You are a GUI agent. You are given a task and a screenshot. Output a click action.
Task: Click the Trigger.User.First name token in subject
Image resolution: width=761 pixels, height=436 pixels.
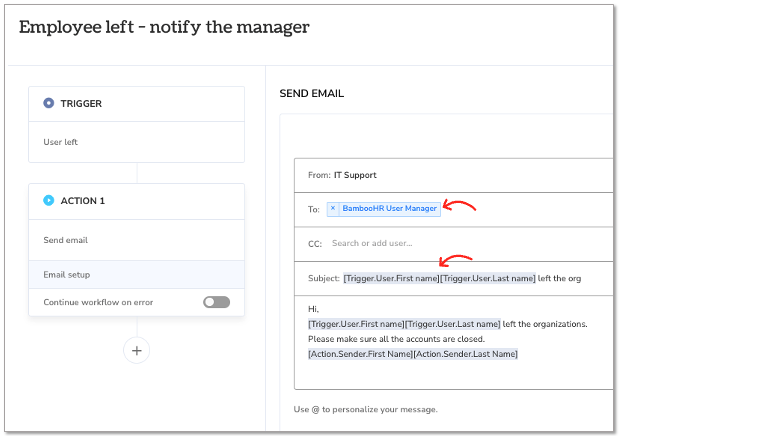391,278
